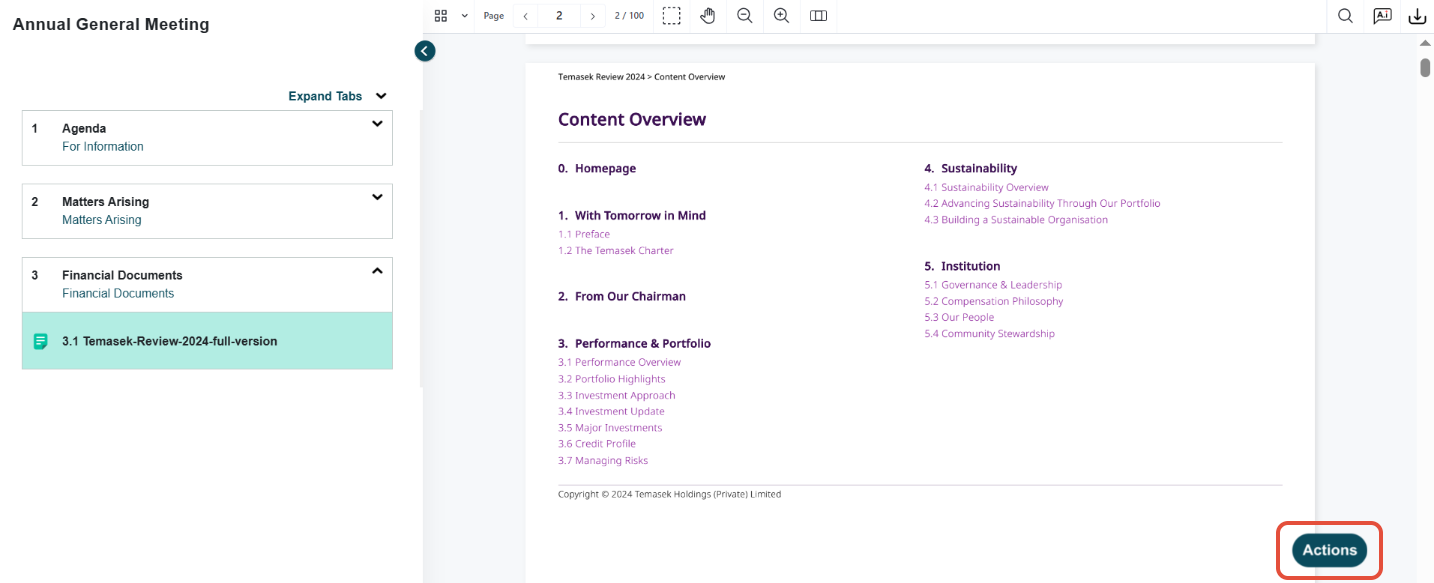Open the view mode dropdown arrow
1434x583 pixels.
(x=465, y=16)
